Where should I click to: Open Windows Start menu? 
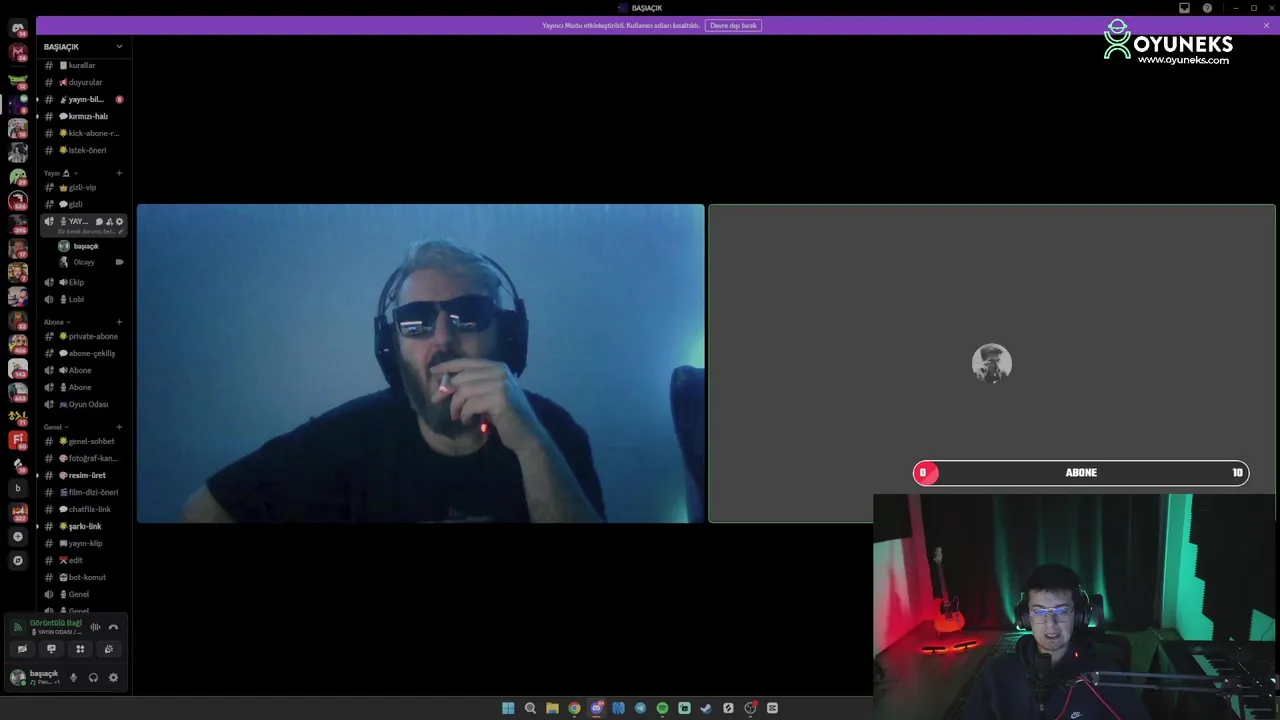[508, 708]
